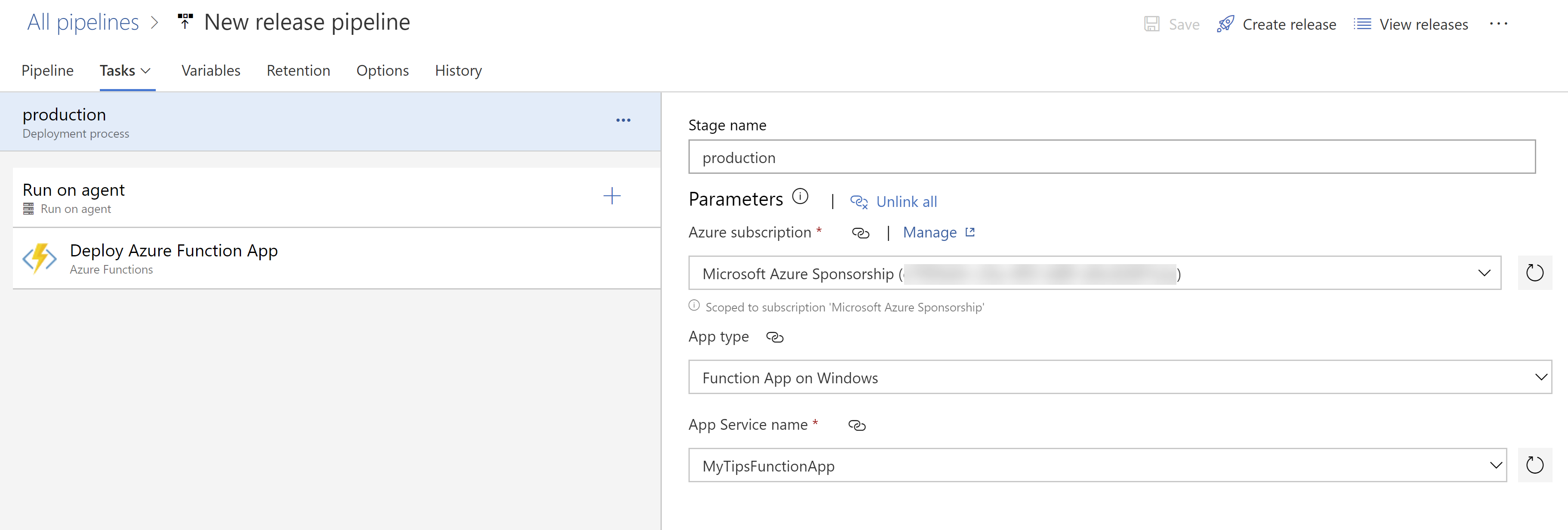The image size is (1568, 530).
Task: Expand the Tasks tab chevron
Action: [x=145, y=71]
